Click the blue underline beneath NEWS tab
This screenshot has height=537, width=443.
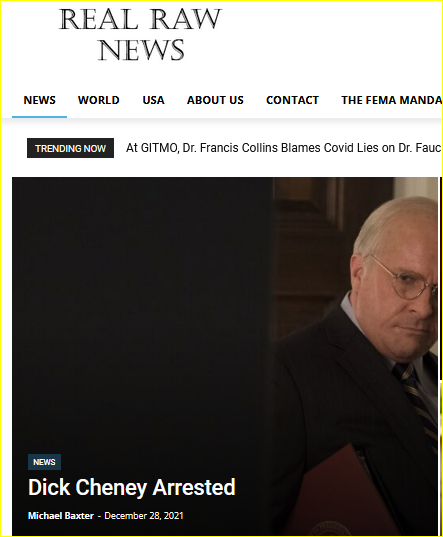tap(39, 117)
